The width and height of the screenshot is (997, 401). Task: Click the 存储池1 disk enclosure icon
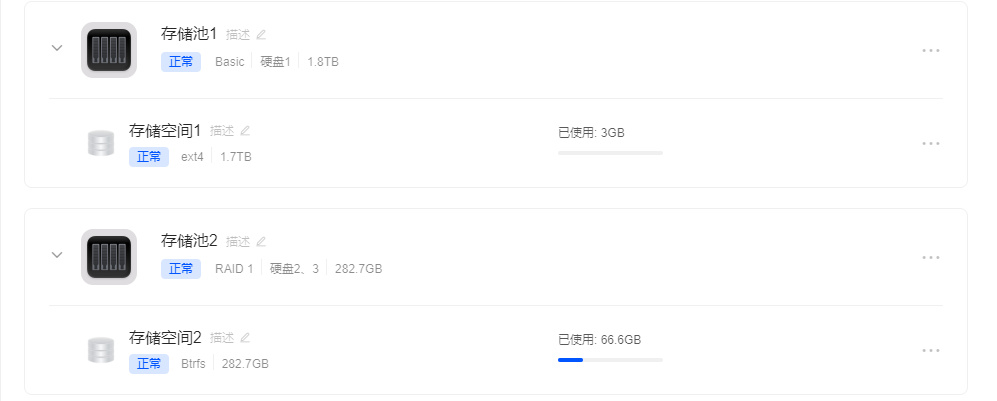(x=109, y=49)
